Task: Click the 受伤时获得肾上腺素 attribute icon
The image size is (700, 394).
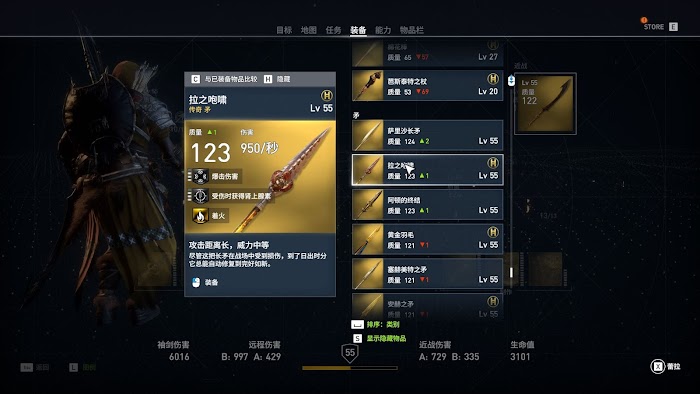Action: pos(200,196)
